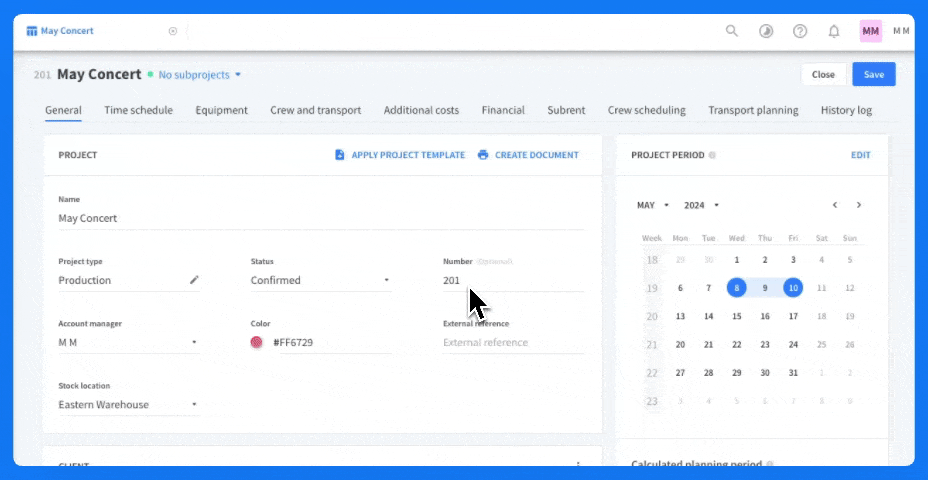Close the May Concert tab with x icon

point(173,31)
